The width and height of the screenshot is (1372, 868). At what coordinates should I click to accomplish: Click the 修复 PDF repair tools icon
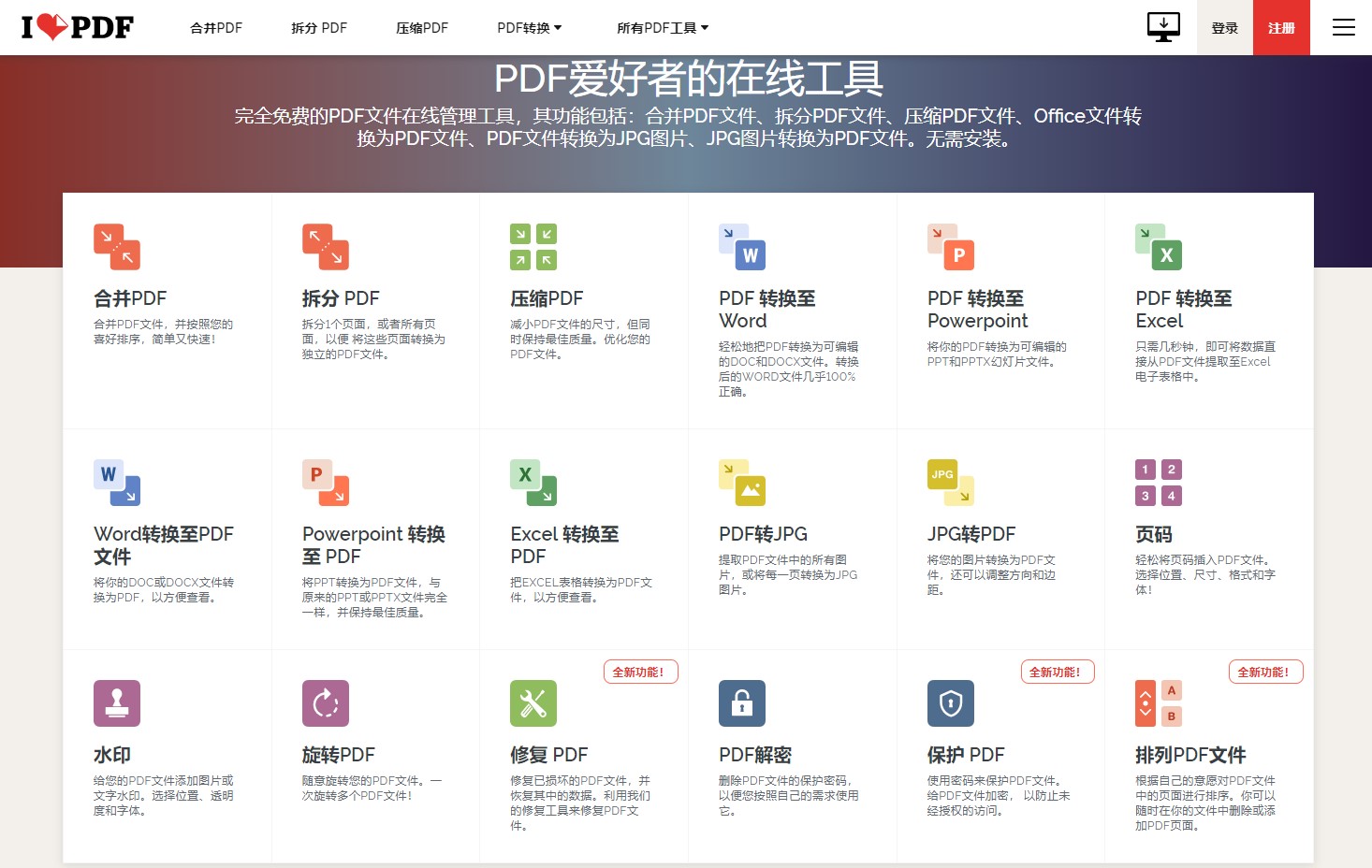[x=533, y=703]
